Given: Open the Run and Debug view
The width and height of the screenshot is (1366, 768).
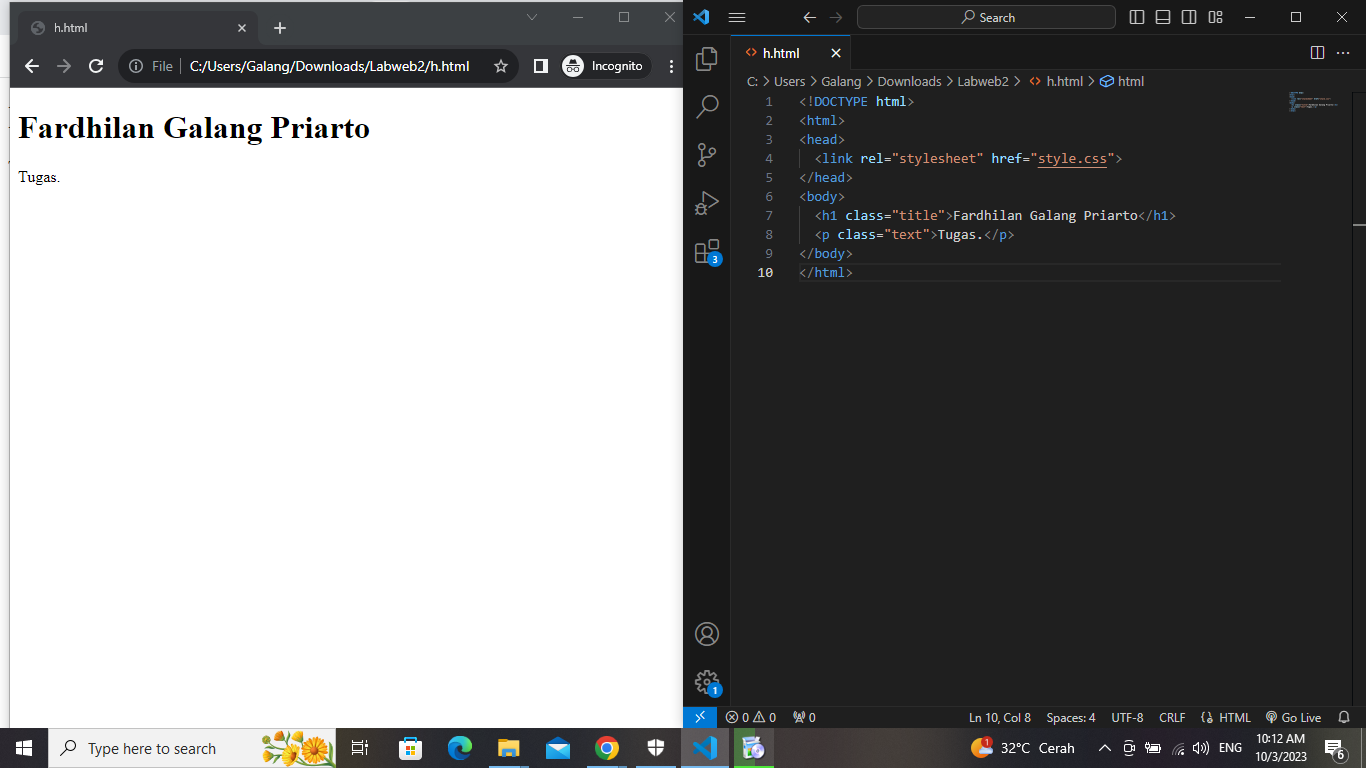Looking at the screenshot, I should 707,203.
